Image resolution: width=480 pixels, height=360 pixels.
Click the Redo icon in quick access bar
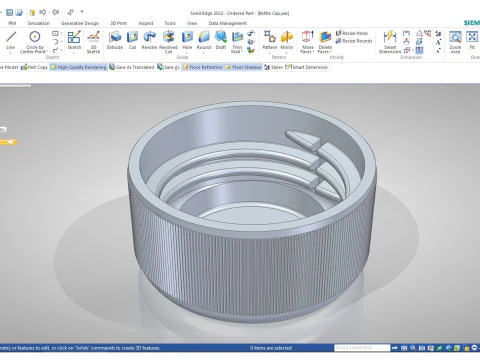[55, 12]
